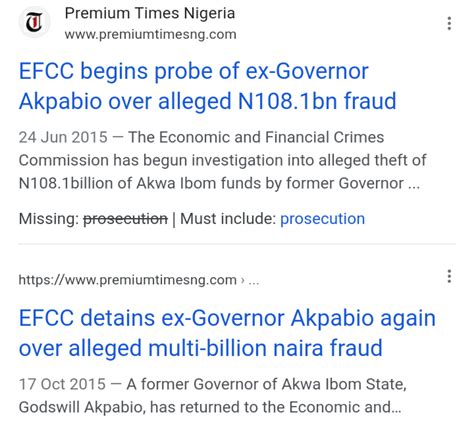The height and width of the screenshot is (421, 474).
Task: Open 'EFCC begins probe of ex-Governor Akpabio' headline
Action: coord(207,86)
